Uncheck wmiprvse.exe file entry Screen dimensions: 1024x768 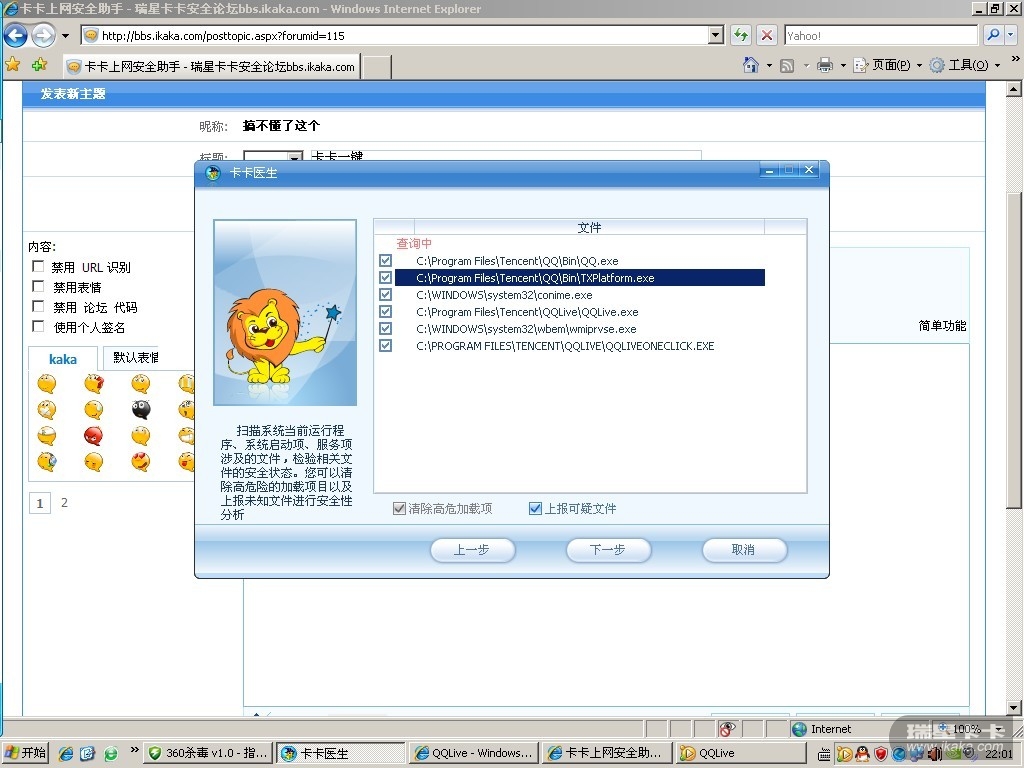pos(385,328)
